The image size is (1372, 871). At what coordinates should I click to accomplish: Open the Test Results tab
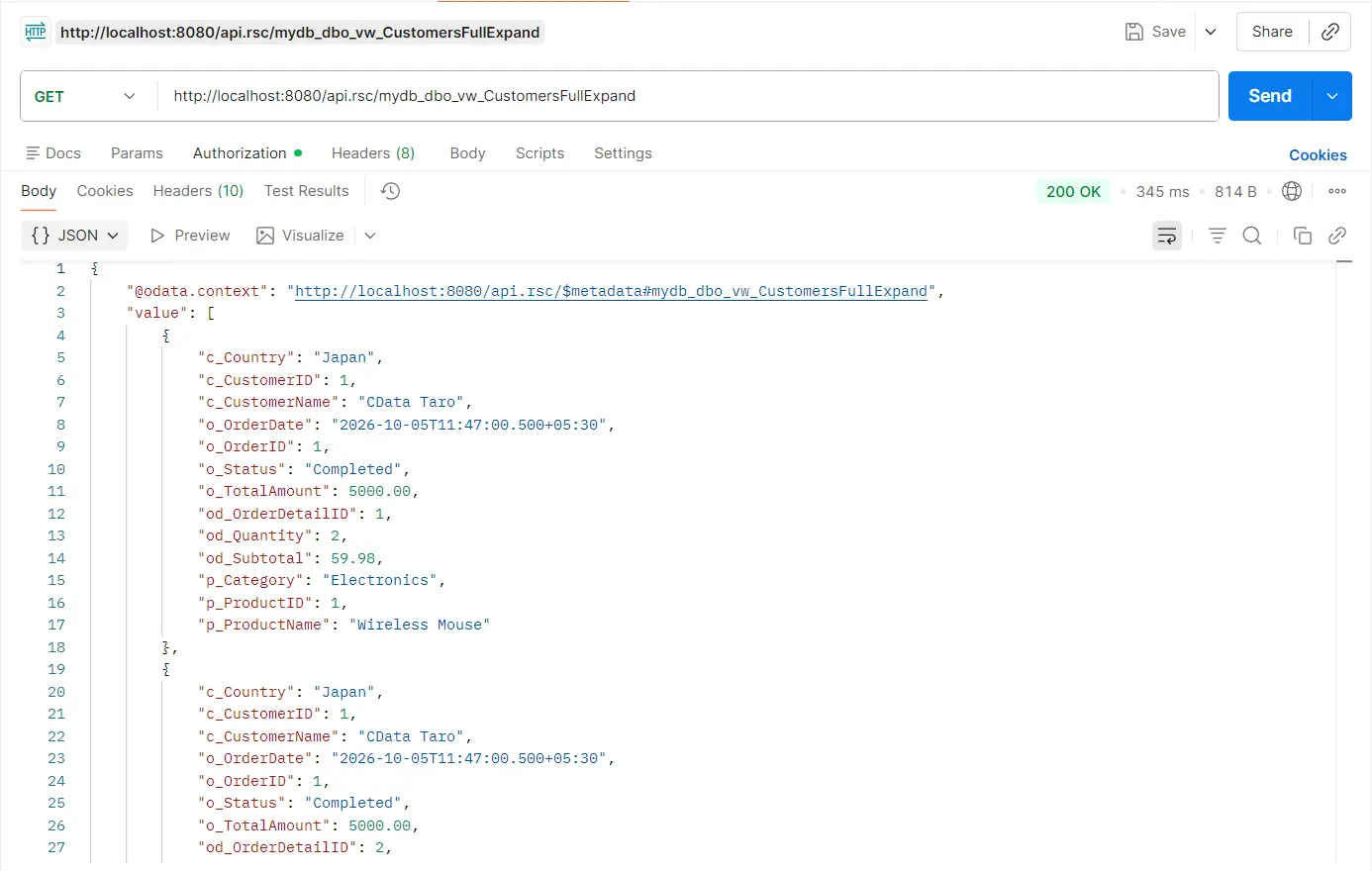[306, 191]
